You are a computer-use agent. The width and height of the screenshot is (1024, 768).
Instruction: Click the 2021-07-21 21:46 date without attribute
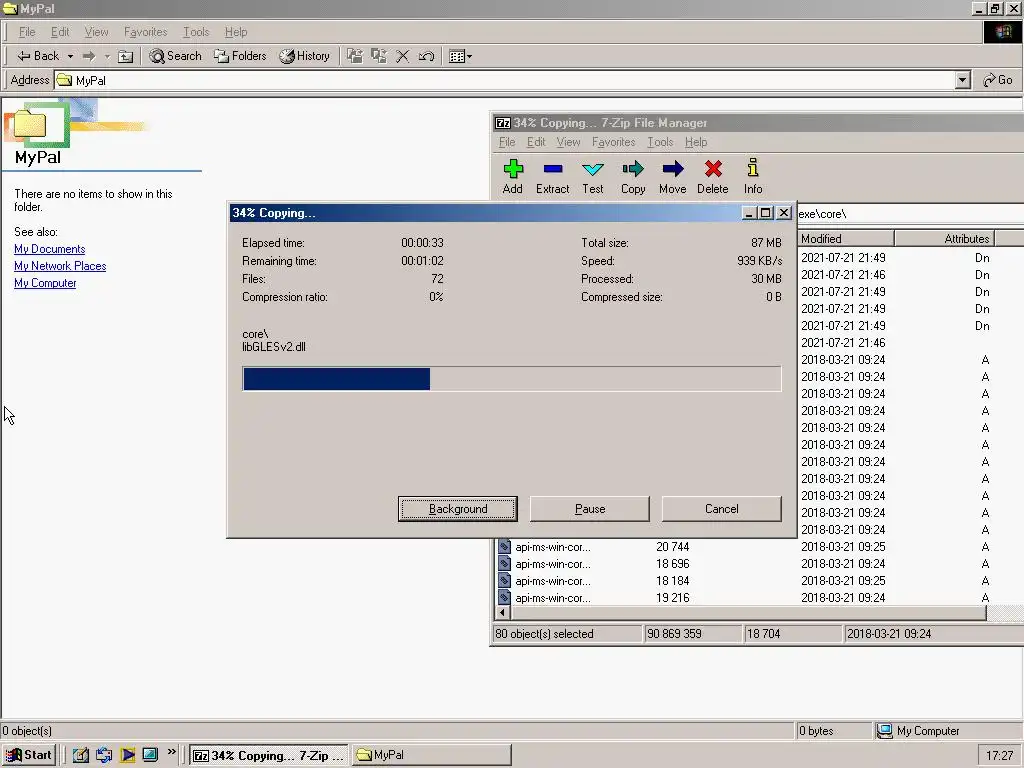[x=843, y=342]
